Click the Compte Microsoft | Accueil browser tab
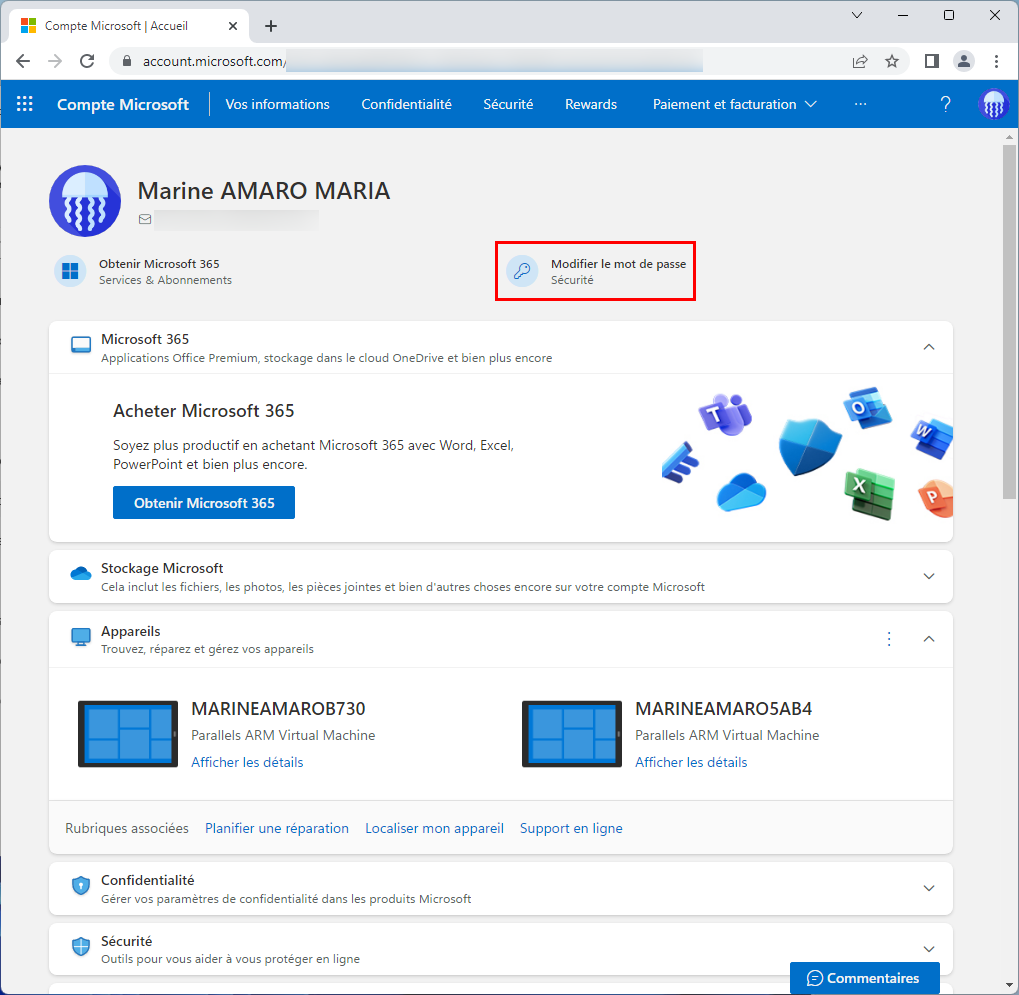 point(128,26)
